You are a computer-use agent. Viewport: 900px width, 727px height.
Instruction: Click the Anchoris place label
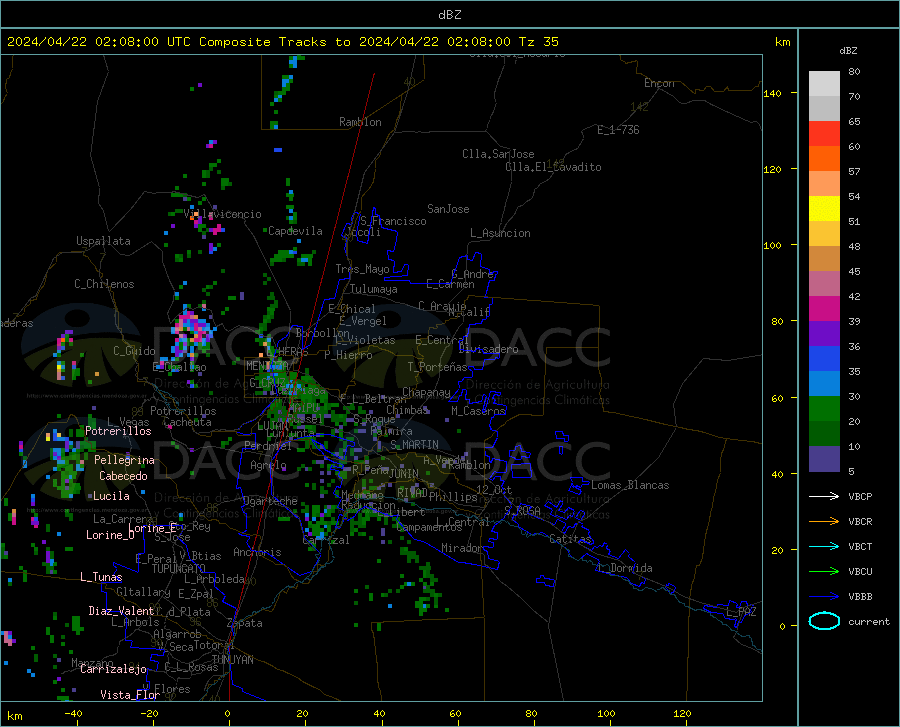(257, 552)
